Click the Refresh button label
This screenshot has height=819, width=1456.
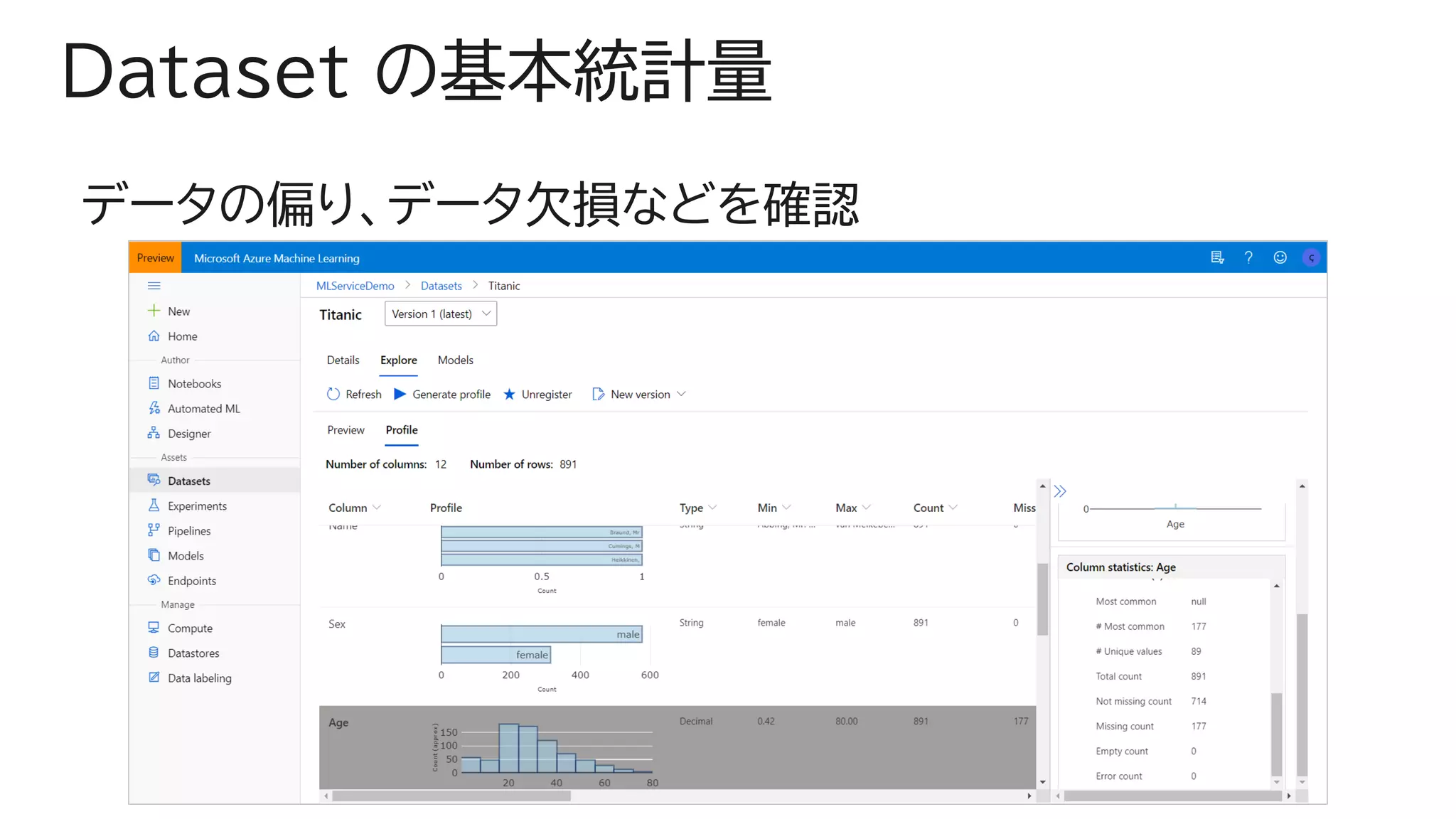[363, 394]
